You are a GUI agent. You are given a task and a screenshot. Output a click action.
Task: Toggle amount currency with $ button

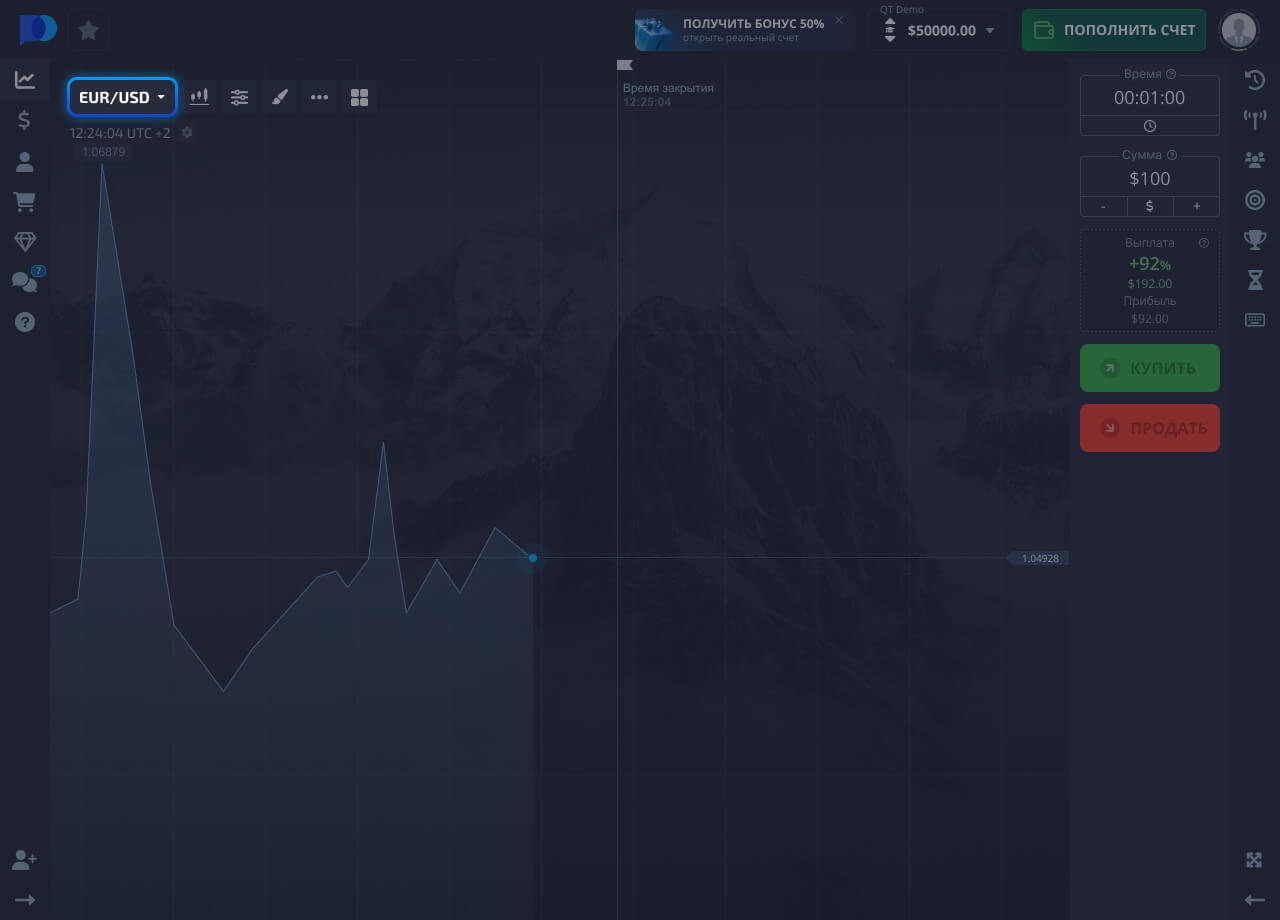(1150, 206)
